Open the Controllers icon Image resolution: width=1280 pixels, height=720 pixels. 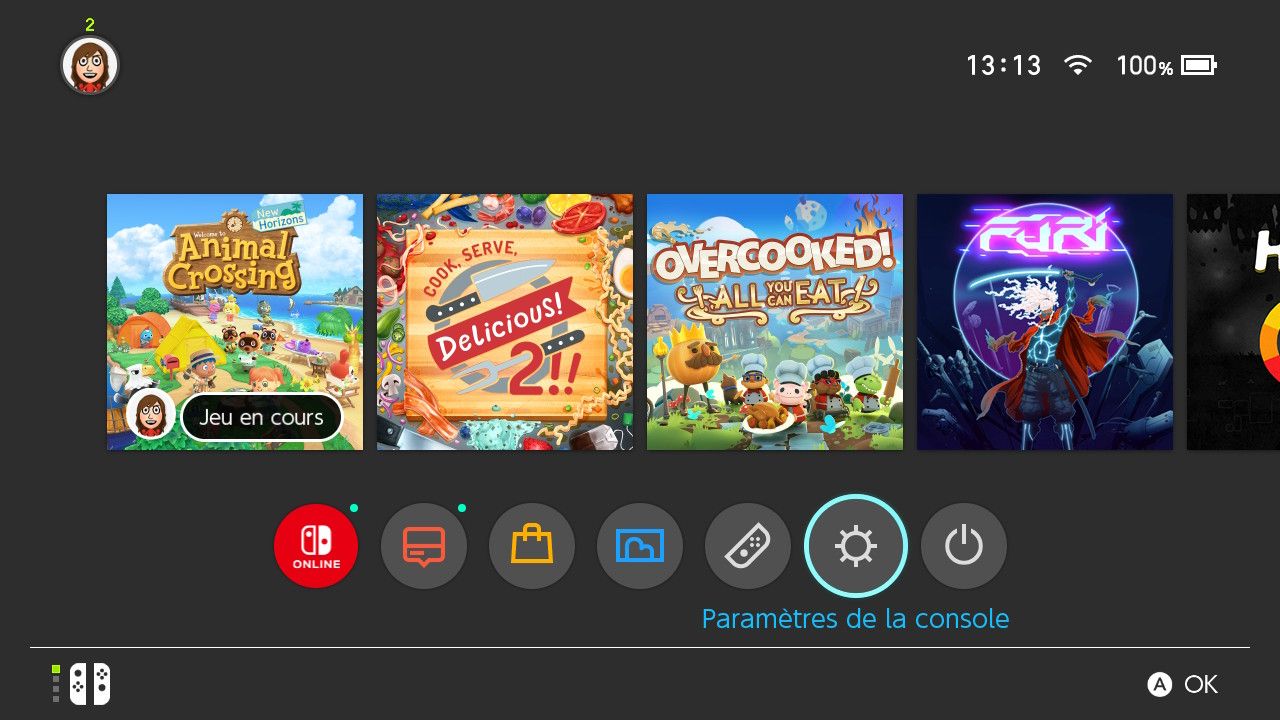tap(748, 546)
